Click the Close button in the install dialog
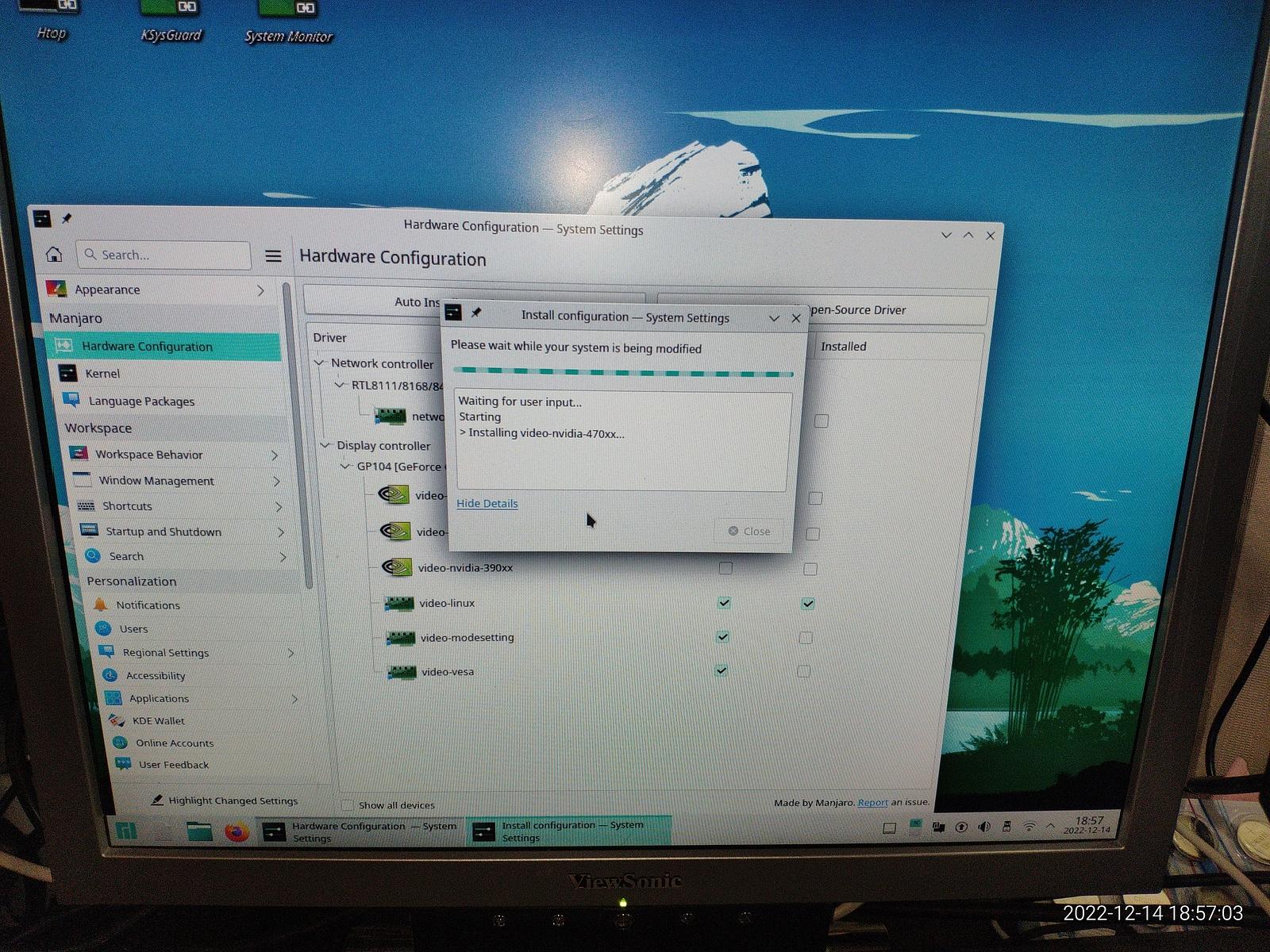This screenshot has width=1270, height=952. click(x=749, y=531)
